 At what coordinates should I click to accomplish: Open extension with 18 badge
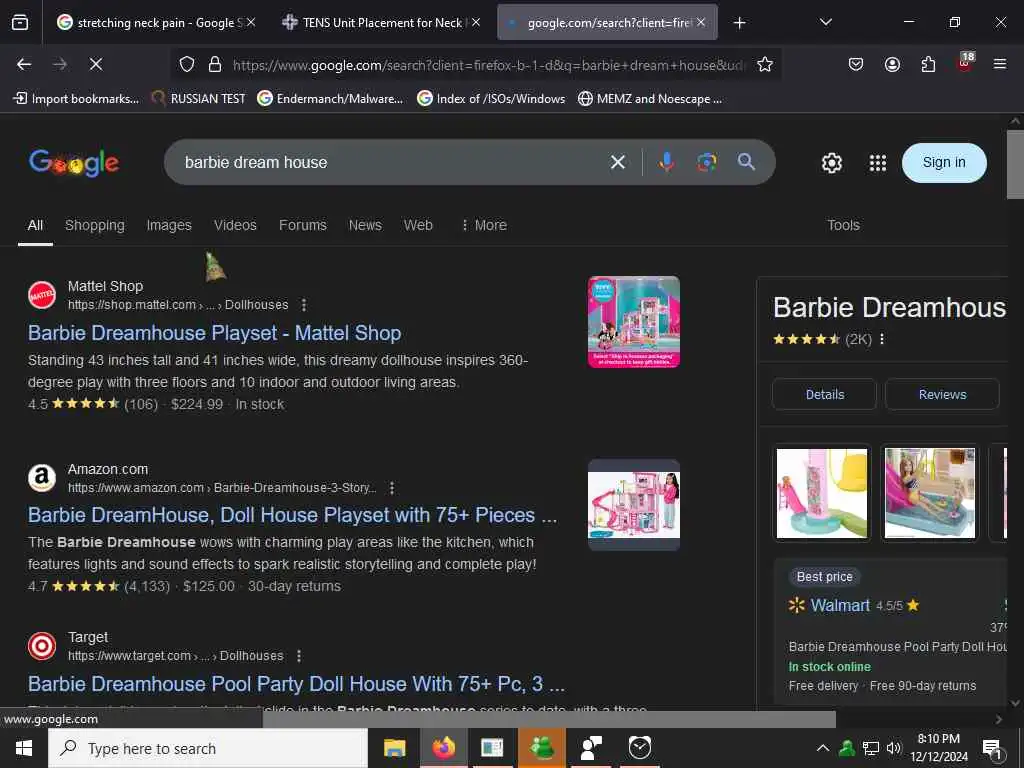point(965,63)
